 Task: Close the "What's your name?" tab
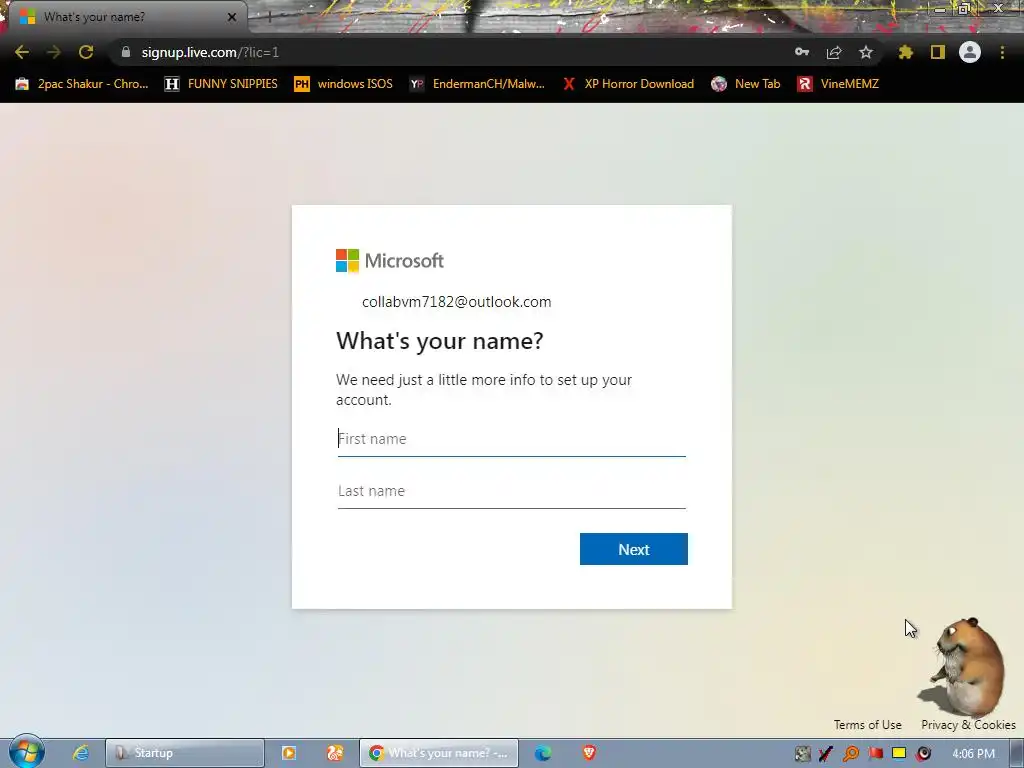point(232,17)
